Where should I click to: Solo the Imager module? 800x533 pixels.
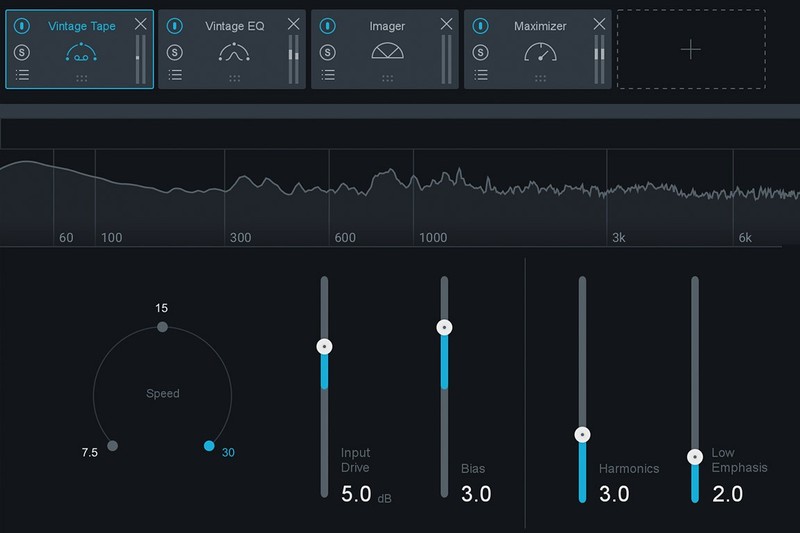coord(328,51)
